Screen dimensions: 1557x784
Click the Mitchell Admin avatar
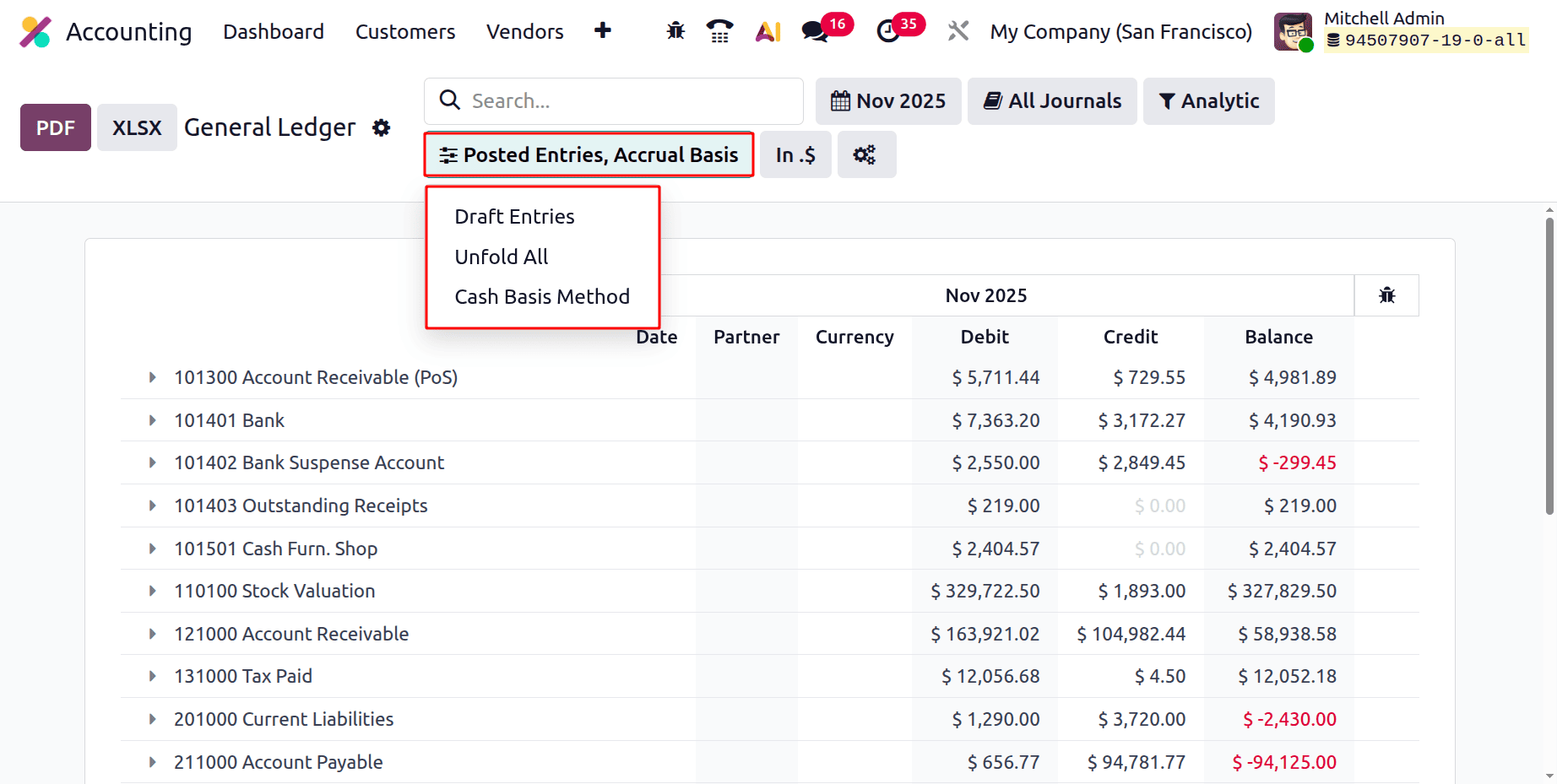(x=1293, y=32)
